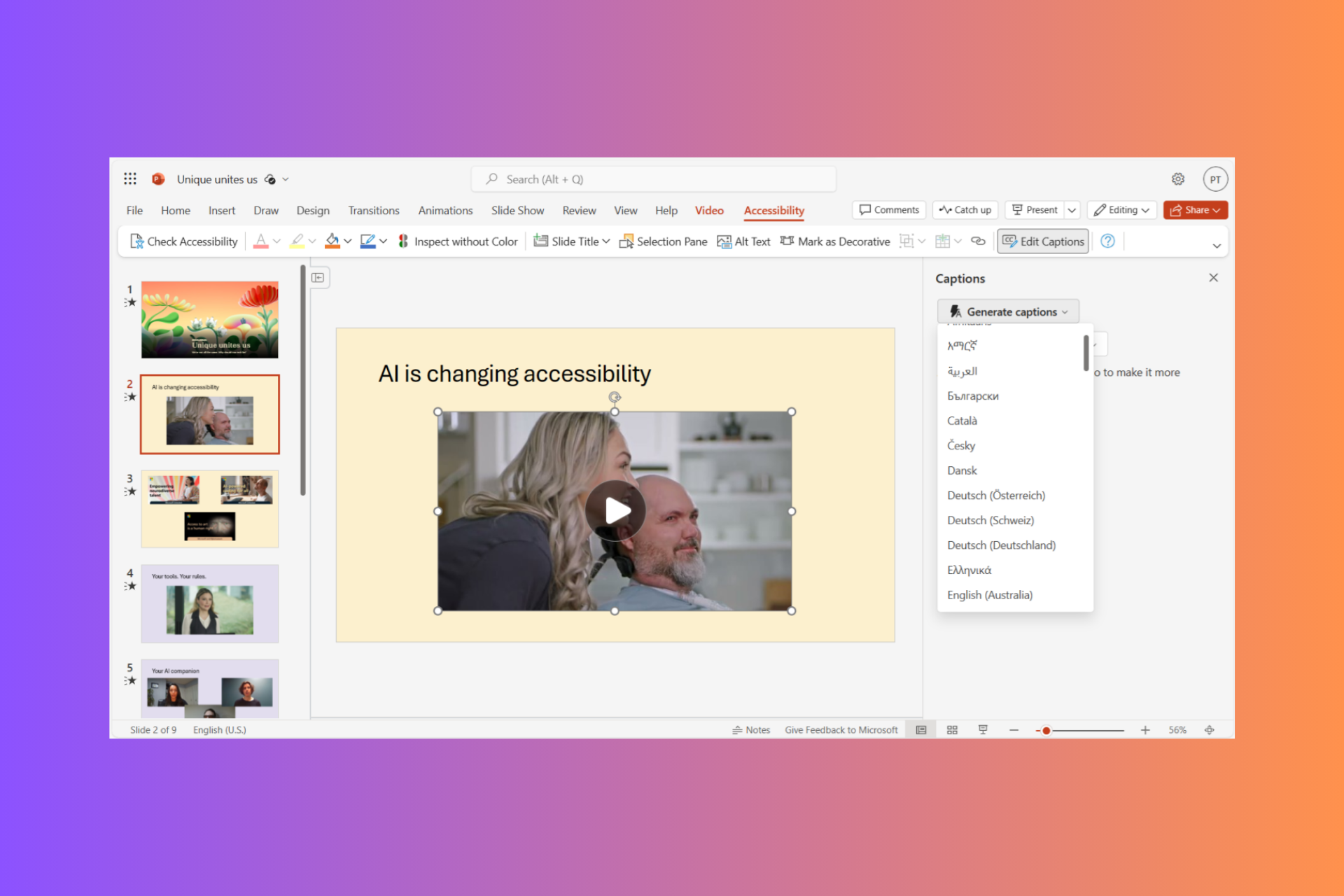1344x896 pixels.
Task: Click the help question mark icon
Action: [1107, 241]
